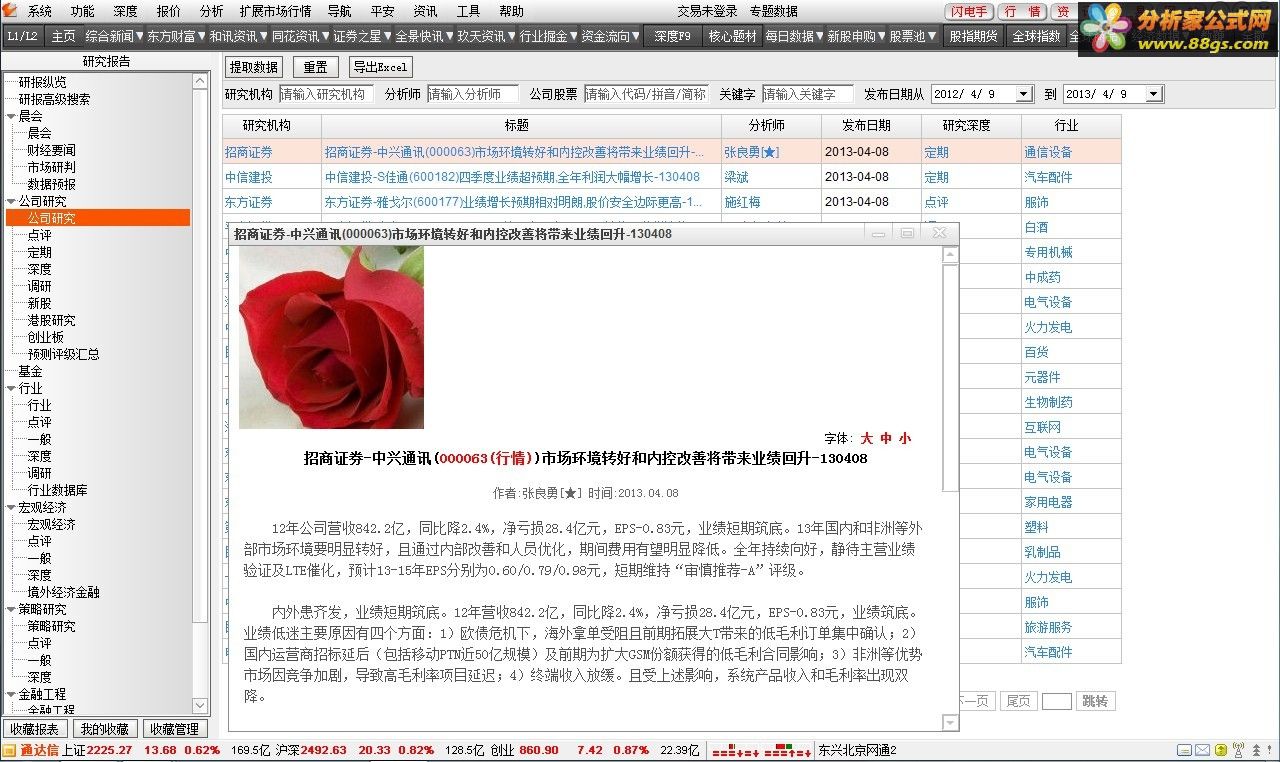Click the left tree scrollbar down arrow

200,706
